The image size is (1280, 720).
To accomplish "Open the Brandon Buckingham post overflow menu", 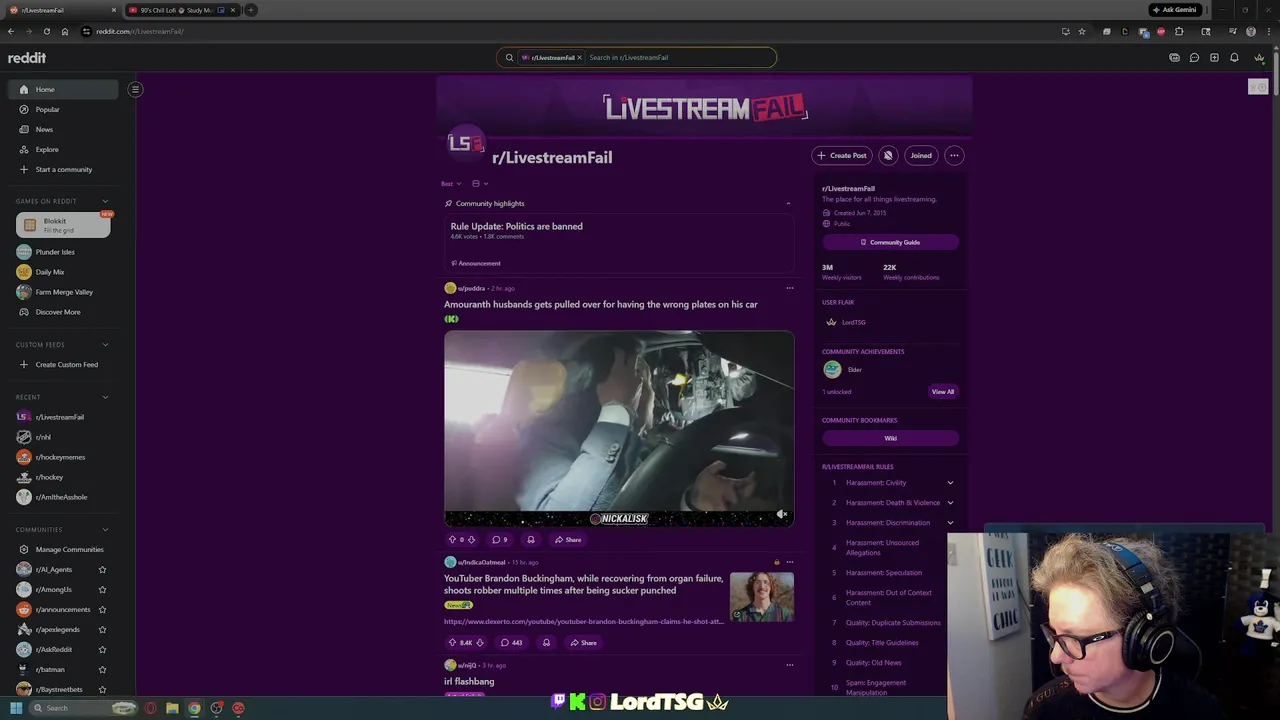I will coord(789,562).
